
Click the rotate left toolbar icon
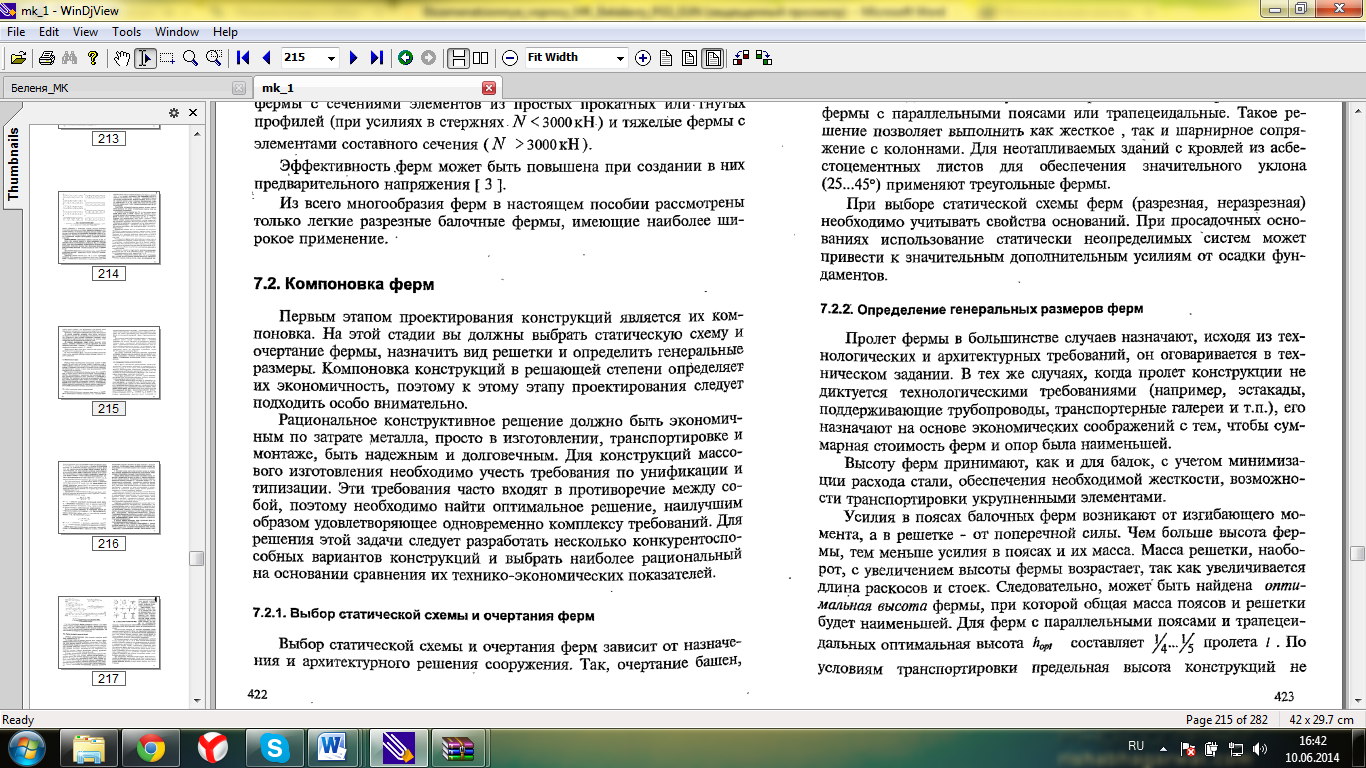(x=741, y=58)
